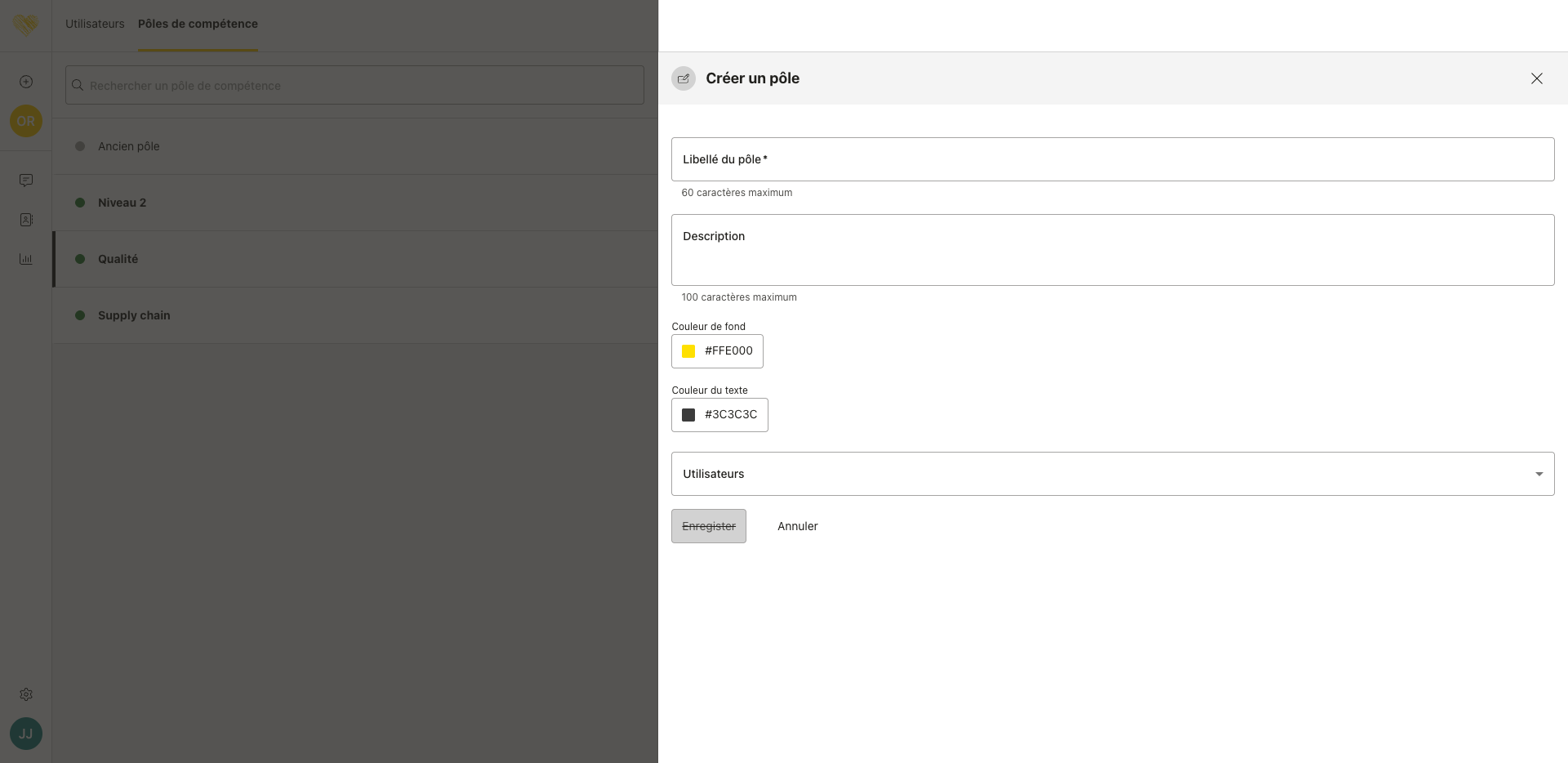Open the yellow Couleur de fond swatch

pos(688,351)
